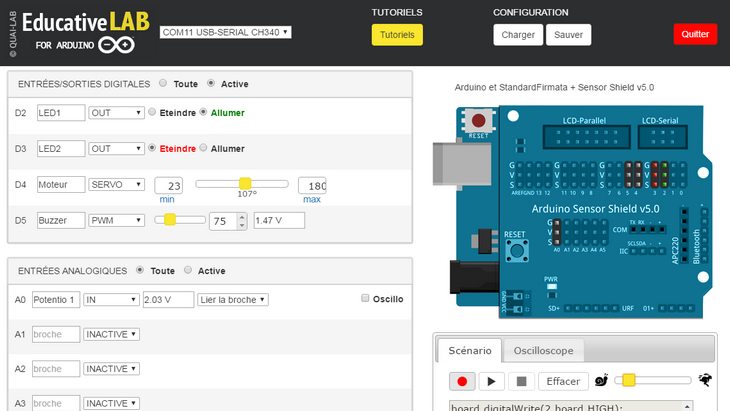The height and width of the screenshot is (411, 730).
Task: Click the servo max value field
Action: pyautogui.click(x=312, y=185)
